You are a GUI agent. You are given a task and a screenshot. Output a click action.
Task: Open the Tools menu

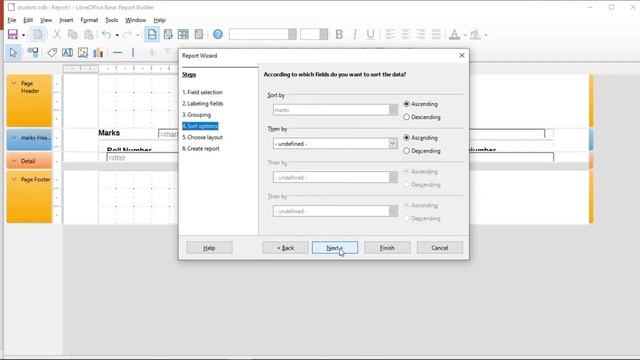(x=111, y=20)
